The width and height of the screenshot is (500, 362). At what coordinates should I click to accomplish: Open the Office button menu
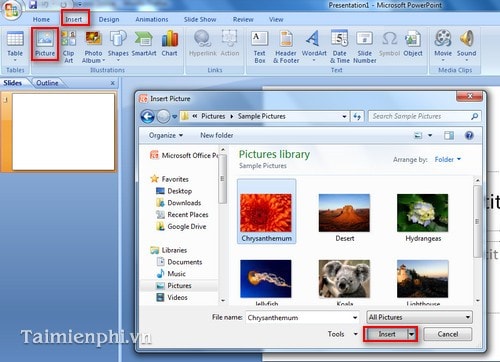(11, 9)
